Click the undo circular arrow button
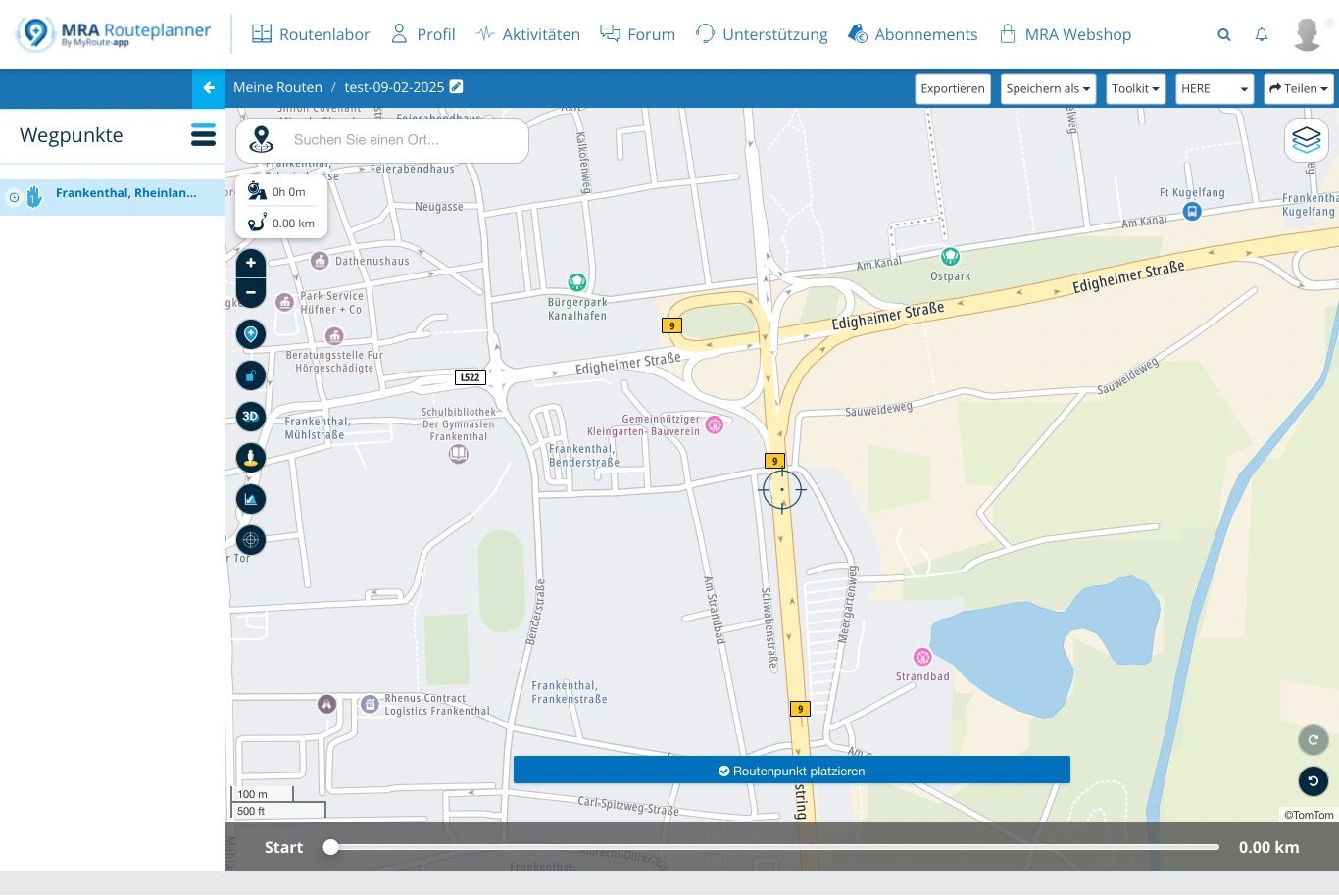The height and width of the screenshot is (896, 1339). [x=1313, y=781]
